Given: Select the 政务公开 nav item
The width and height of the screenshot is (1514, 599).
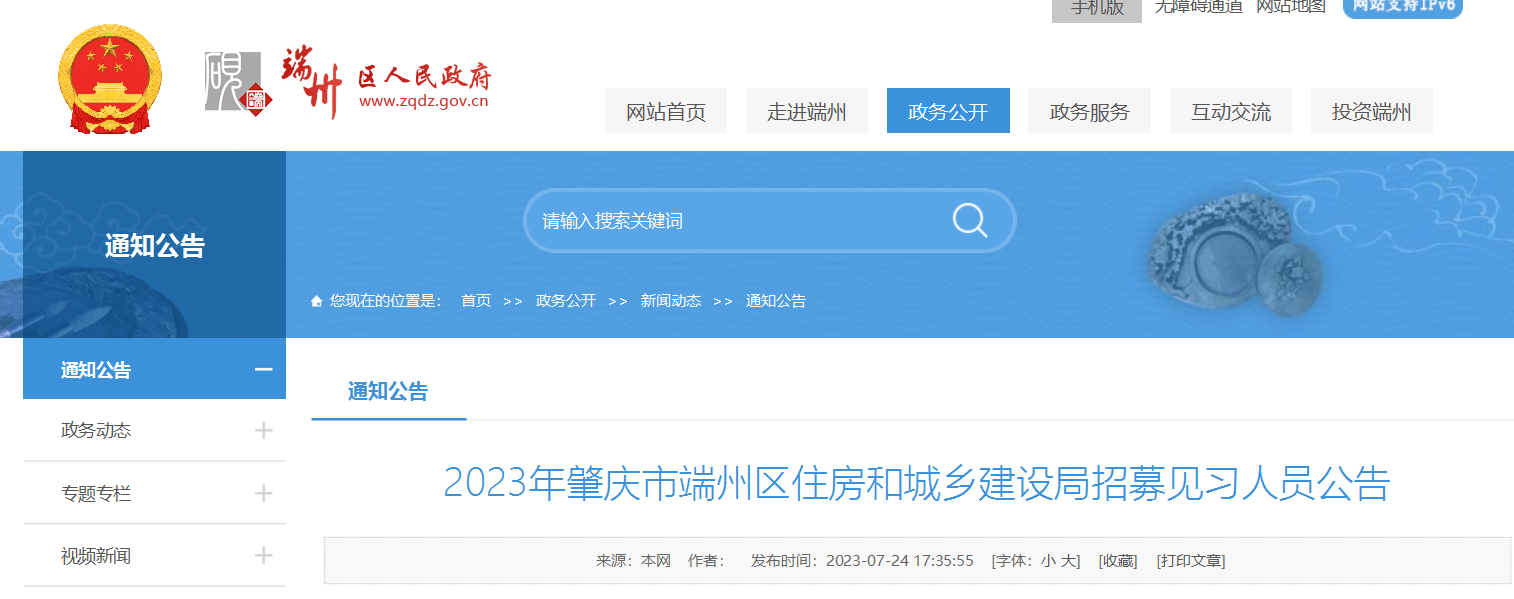Looking at the screenshot, I should tap(948, 111).
